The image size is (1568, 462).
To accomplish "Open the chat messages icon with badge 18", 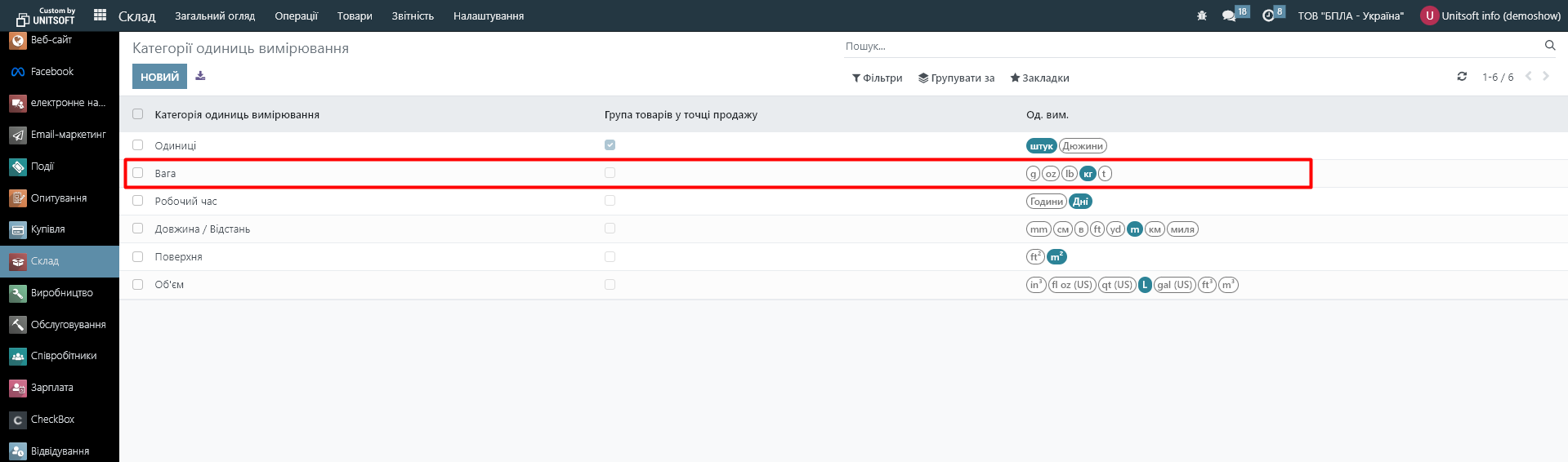I will (1229, 16).
